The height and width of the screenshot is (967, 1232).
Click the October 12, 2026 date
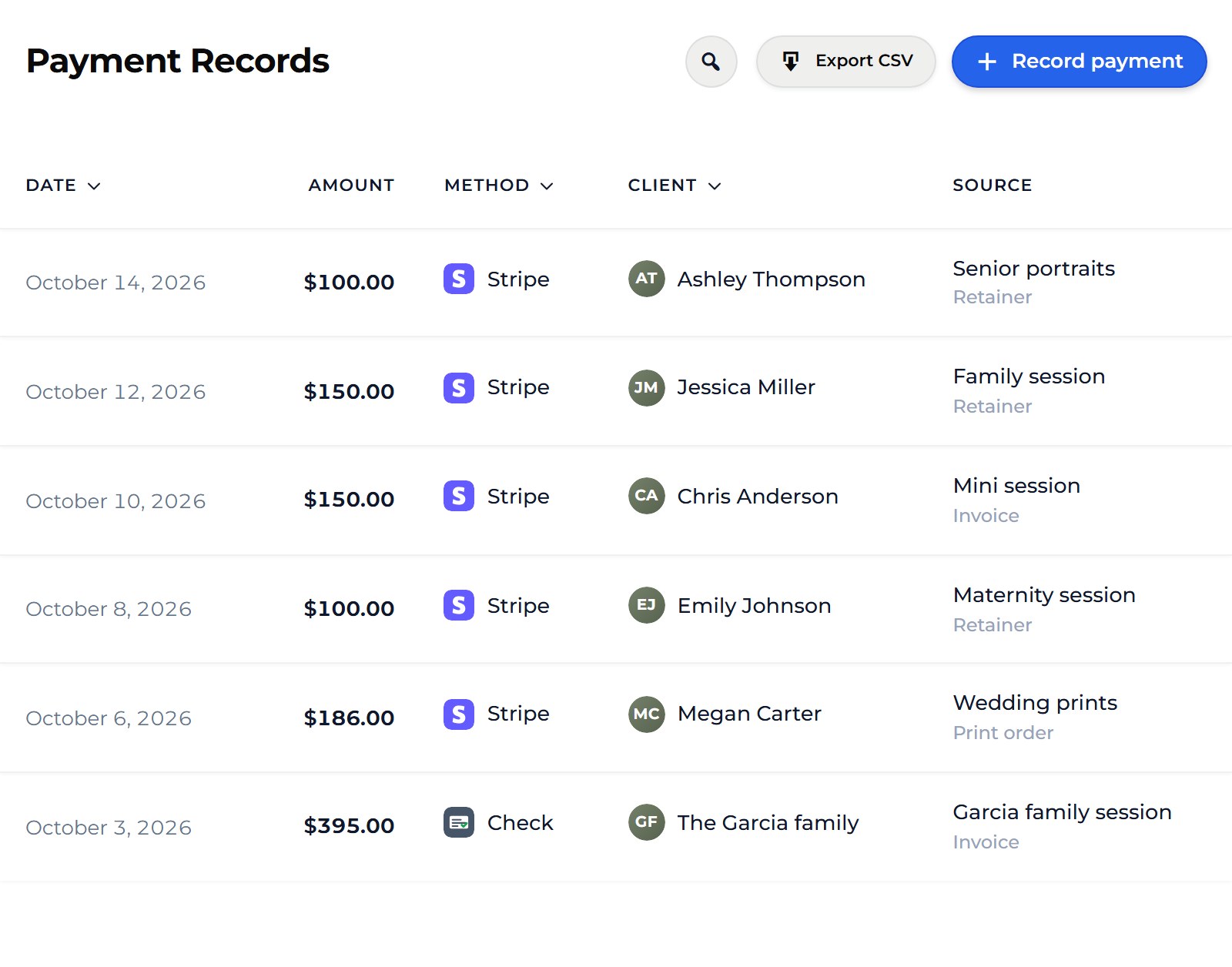[x=115, y=392]
